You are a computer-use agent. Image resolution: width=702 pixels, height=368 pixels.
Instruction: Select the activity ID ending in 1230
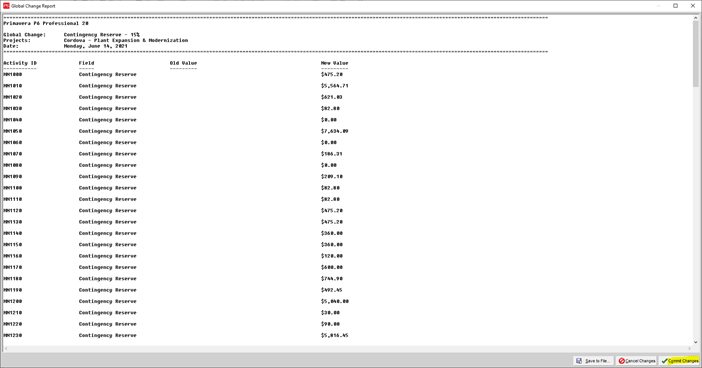pyautogui.click(x=13, y=335)
